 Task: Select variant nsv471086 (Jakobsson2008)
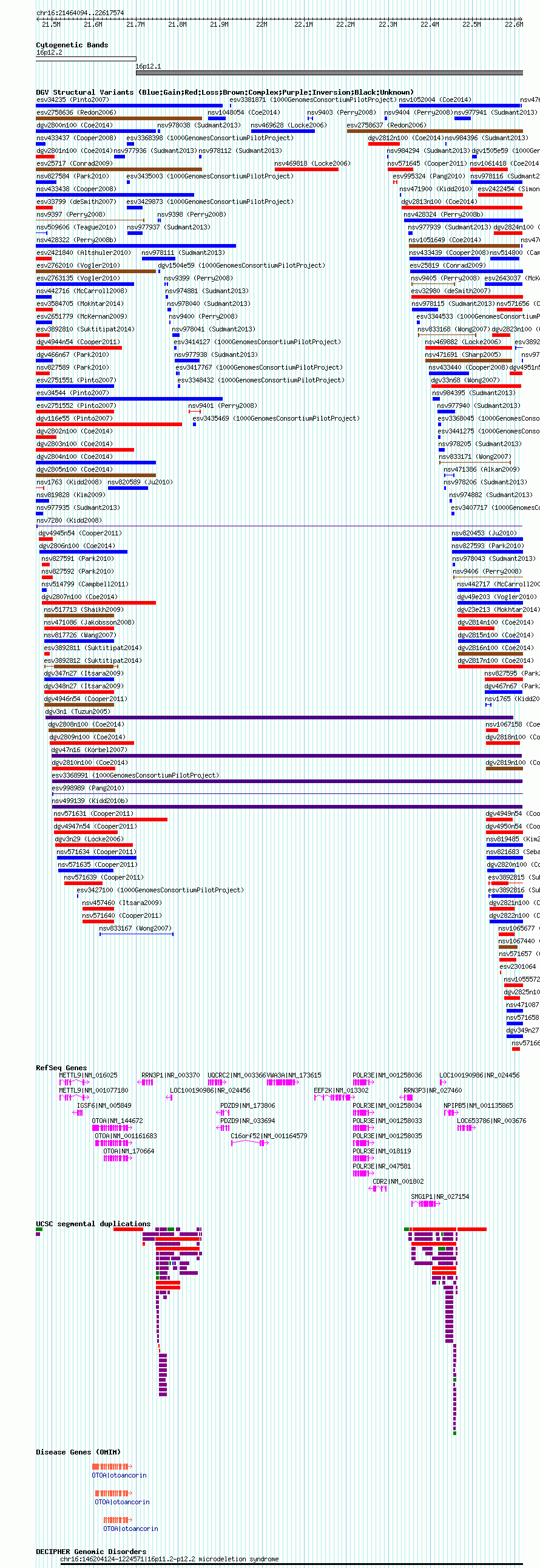point(89,623)
